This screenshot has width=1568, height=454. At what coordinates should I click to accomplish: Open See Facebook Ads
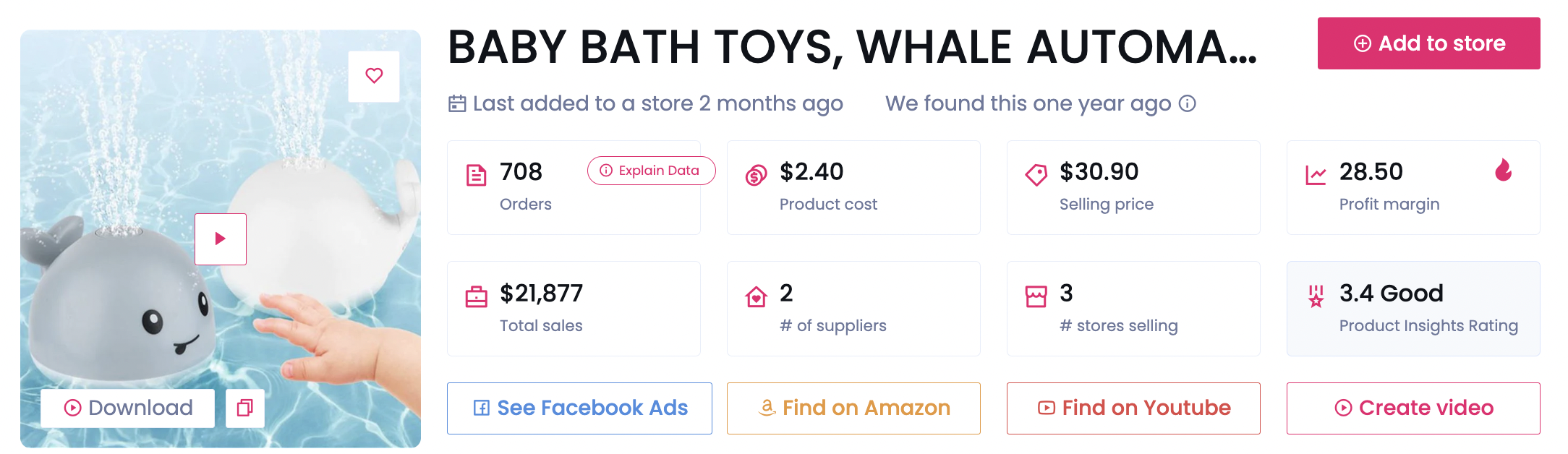[579, 408]
